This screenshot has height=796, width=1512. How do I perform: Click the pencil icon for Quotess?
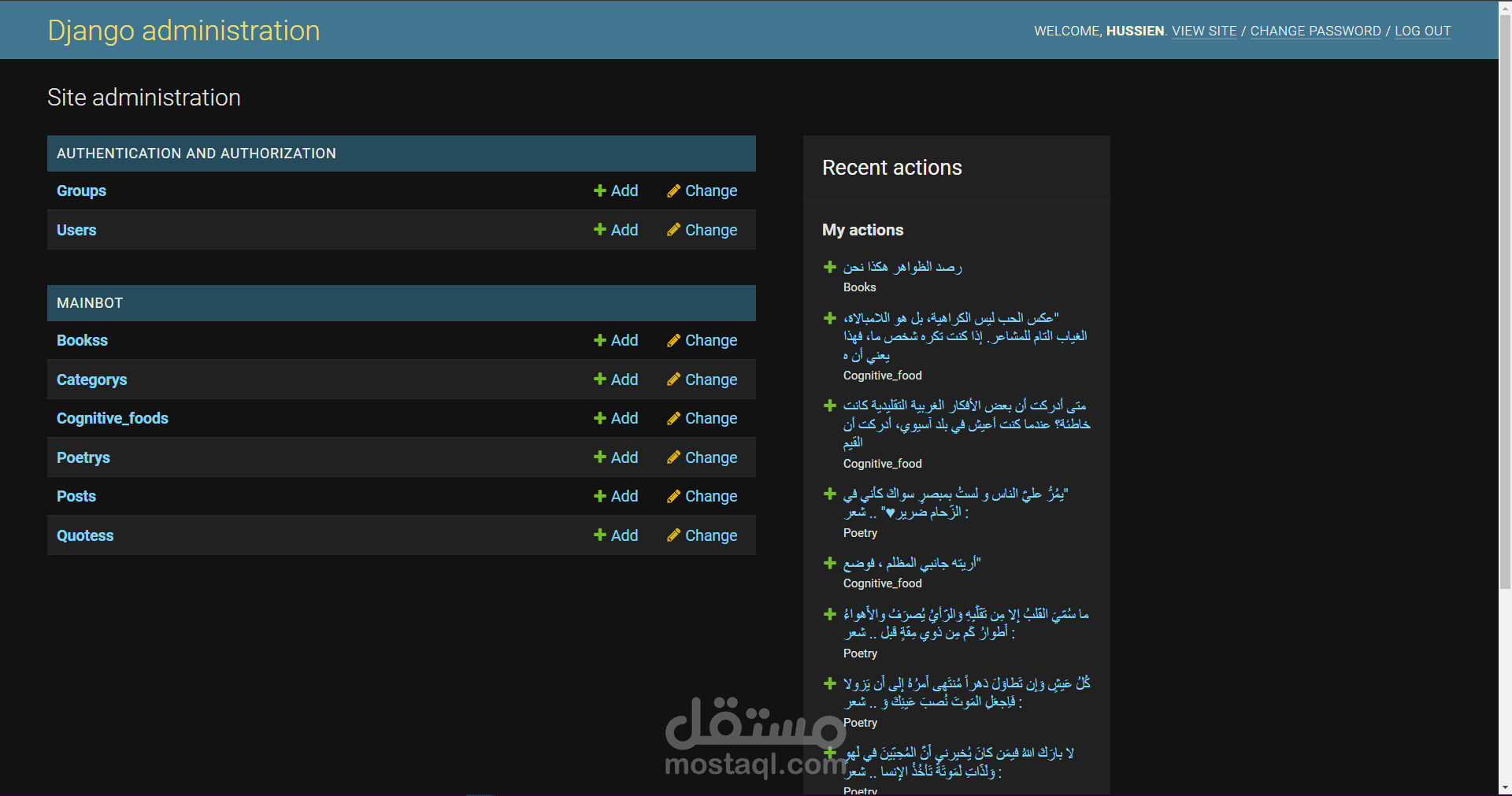[673, 535]
